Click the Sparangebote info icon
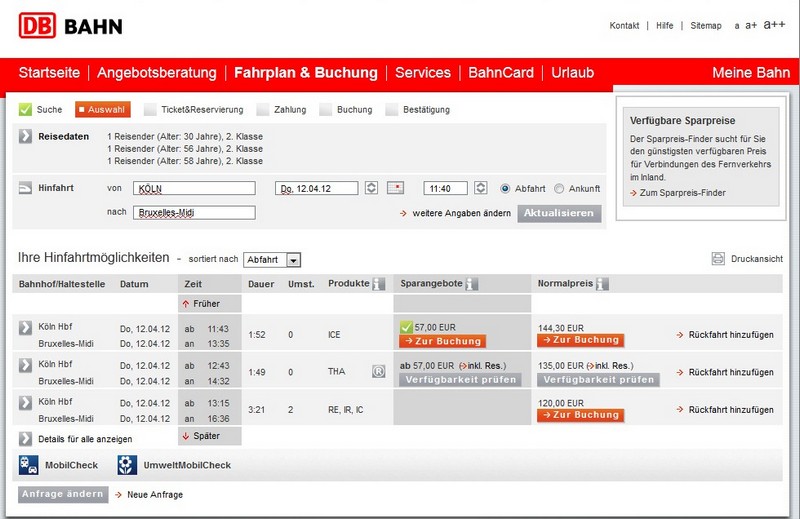Image resolution: width=800 pixels, height=519 pixels. click(x=472, y=284)
